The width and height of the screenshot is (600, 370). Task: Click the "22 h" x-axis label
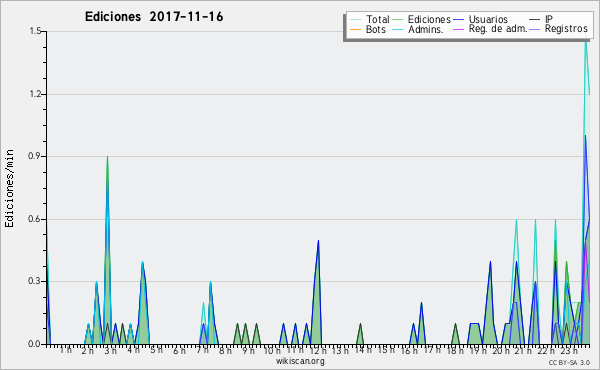pos(546,351)
